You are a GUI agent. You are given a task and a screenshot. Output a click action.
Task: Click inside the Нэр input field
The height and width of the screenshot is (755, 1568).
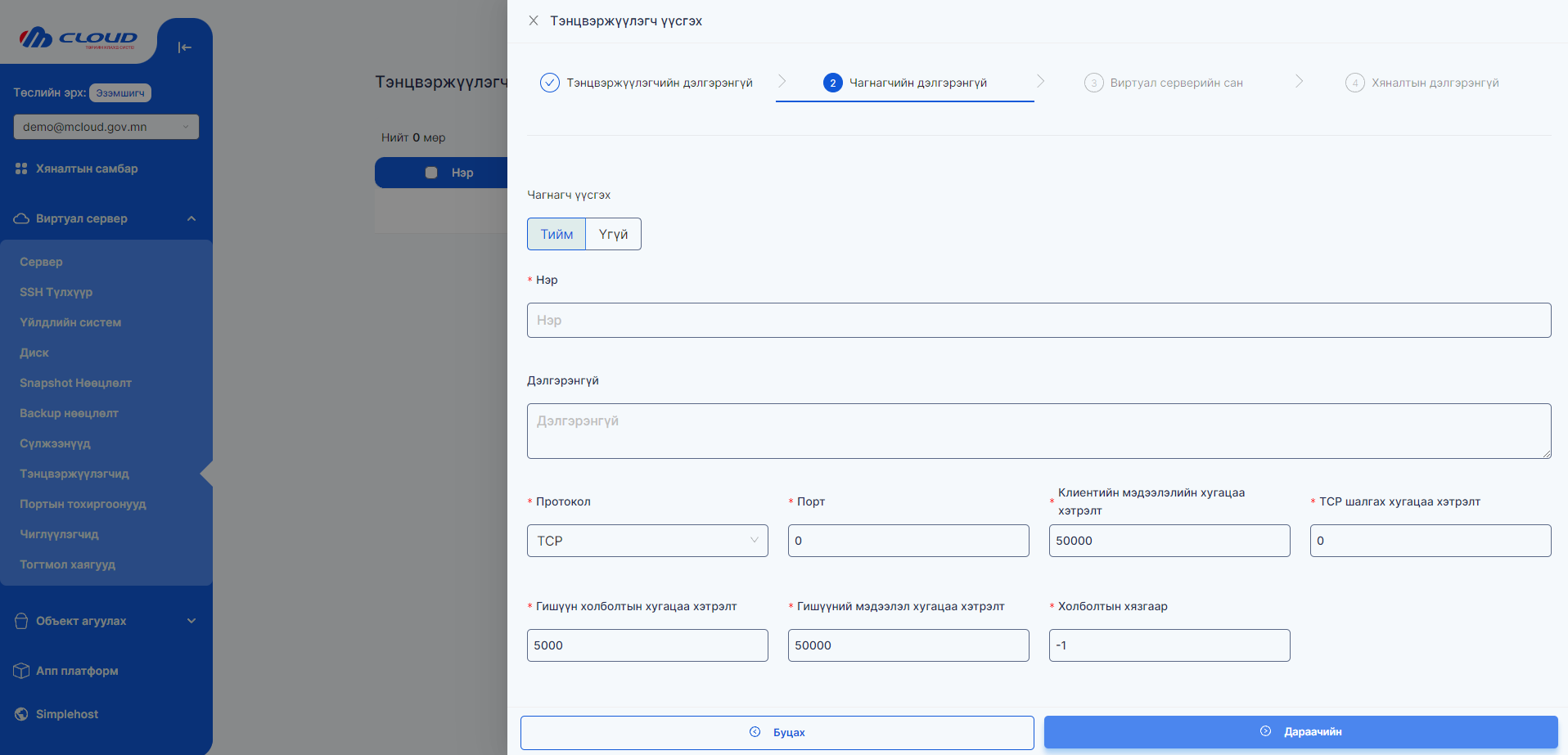point(1038,320)
